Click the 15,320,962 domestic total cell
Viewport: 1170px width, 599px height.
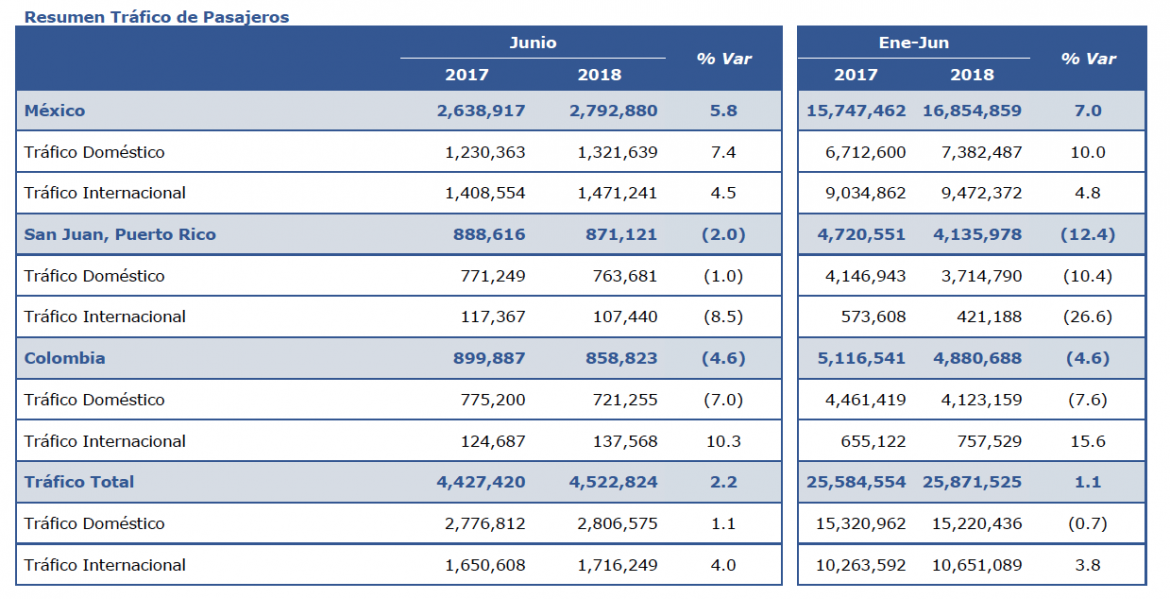click(x=860, y=524)
